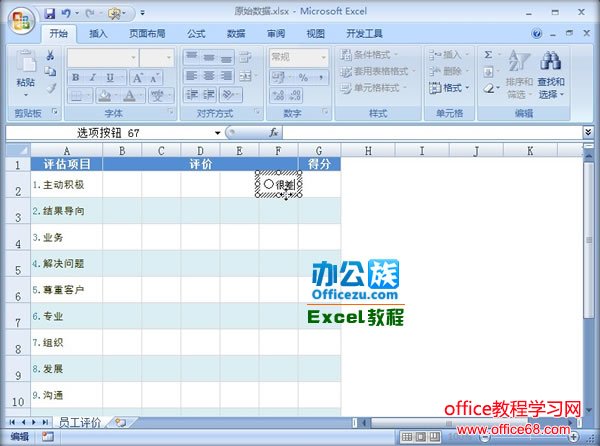Screen dimensions: 600x446
Task: Open the Office button menu
Action: [x=22, y=20]
